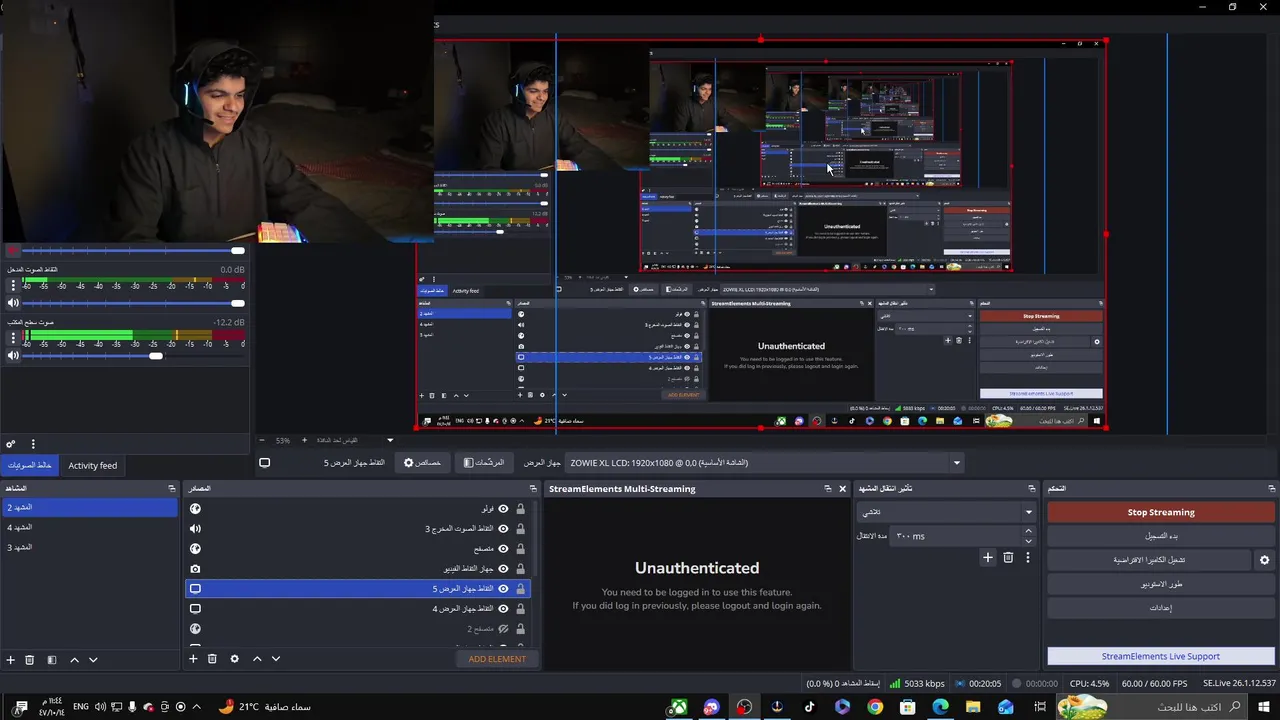Move the selected source up in the list

click(257, 659)
